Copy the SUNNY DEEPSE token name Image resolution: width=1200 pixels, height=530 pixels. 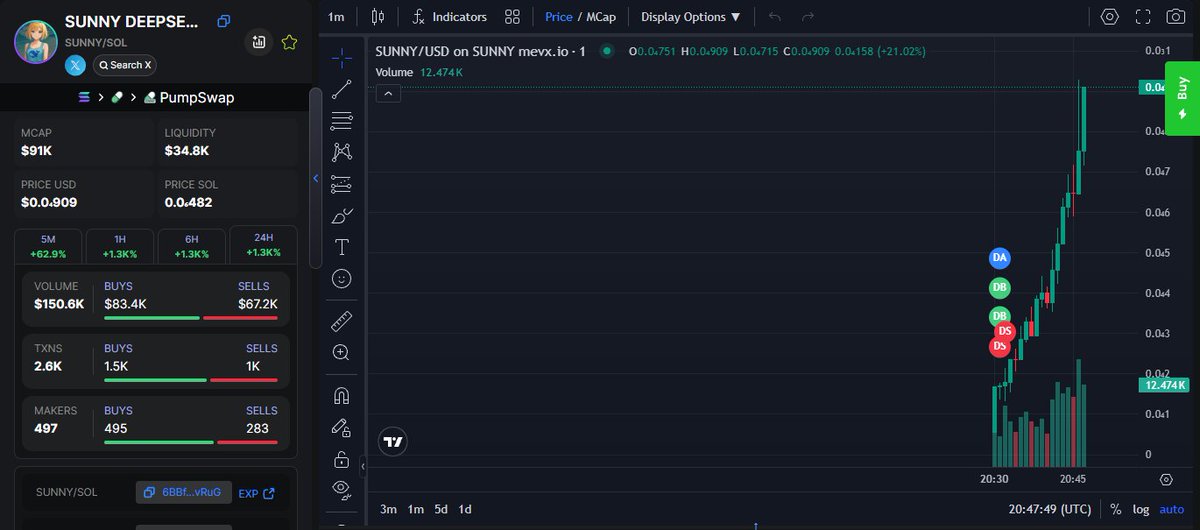224,21
